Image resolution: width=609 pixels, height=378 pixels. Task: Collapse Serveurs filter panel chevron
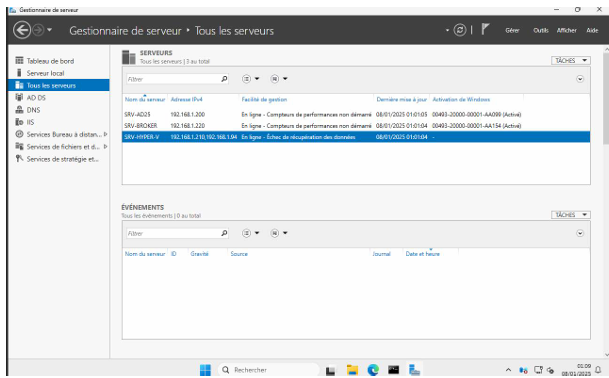point(580,79)
